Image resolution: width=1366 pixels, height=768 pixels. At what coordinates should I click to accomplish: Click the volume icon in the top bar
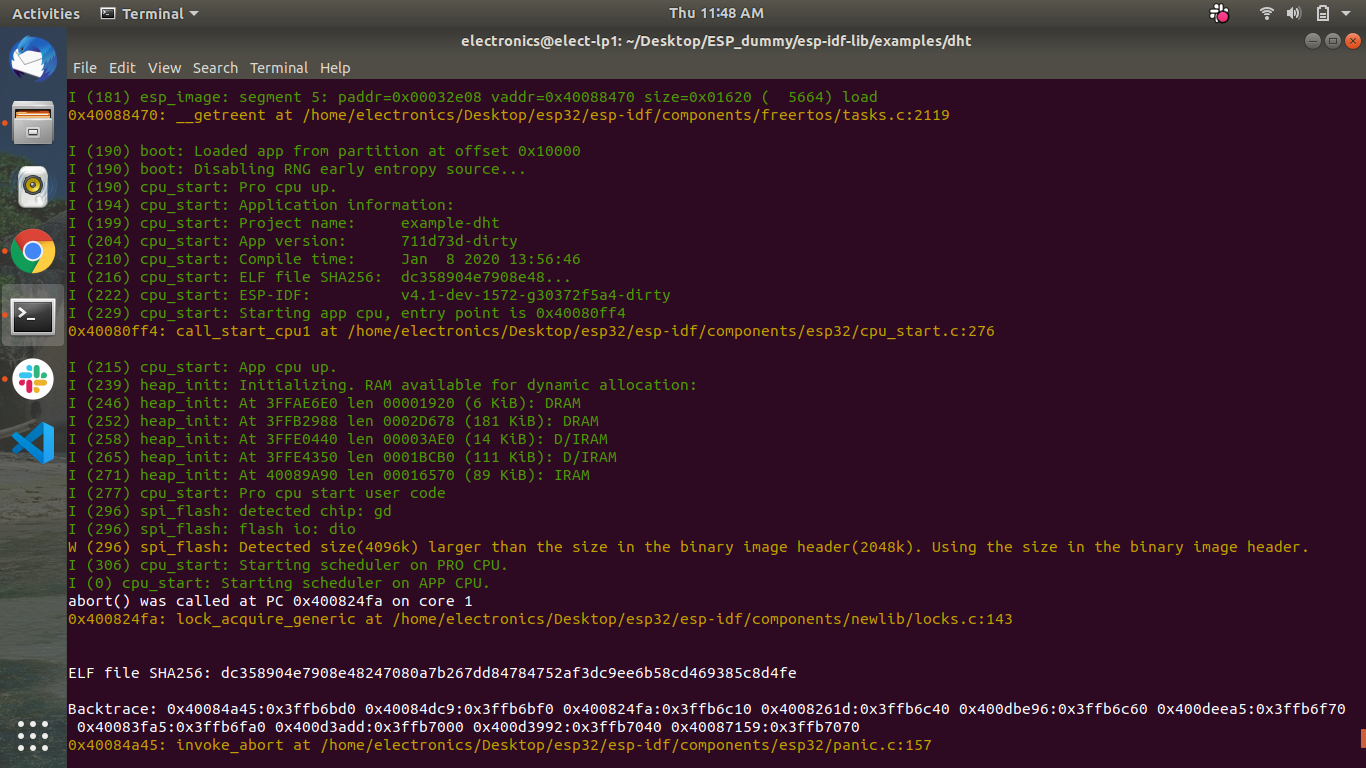(1295, 13)
